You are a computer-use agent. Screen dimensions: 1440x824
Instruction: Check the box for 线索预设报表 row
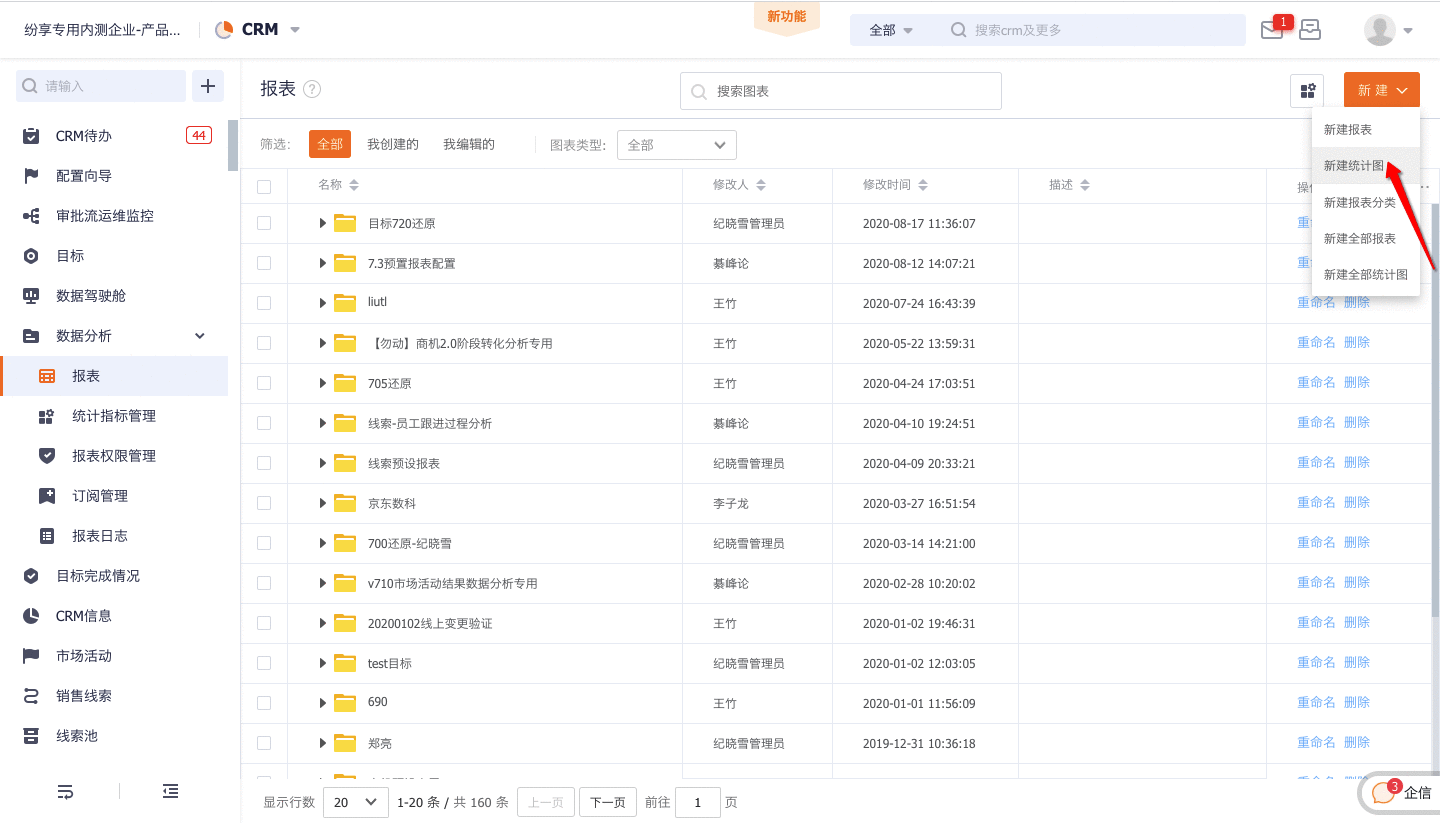264,463
